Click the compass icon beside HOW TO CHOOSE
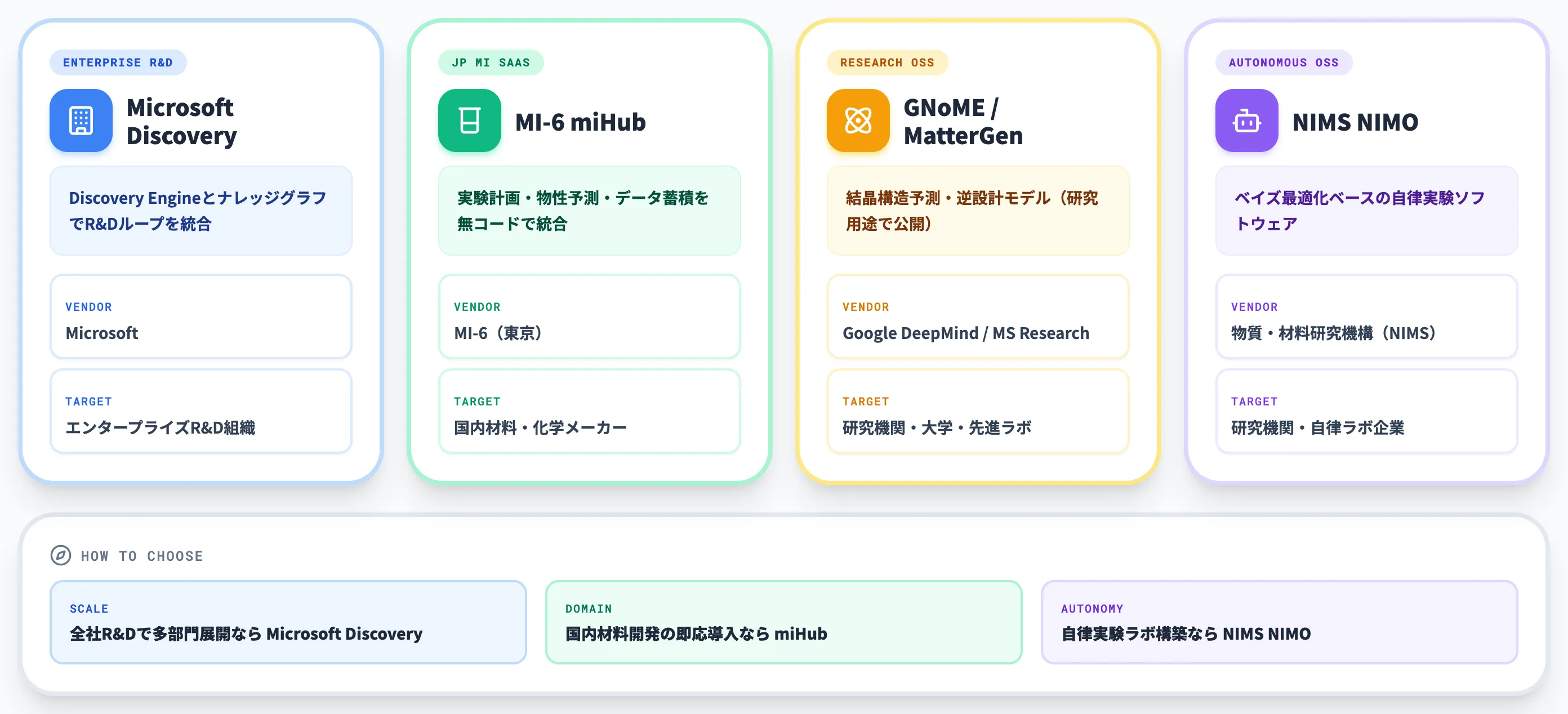Viewport: 1568px width, 714px height. 61,555
